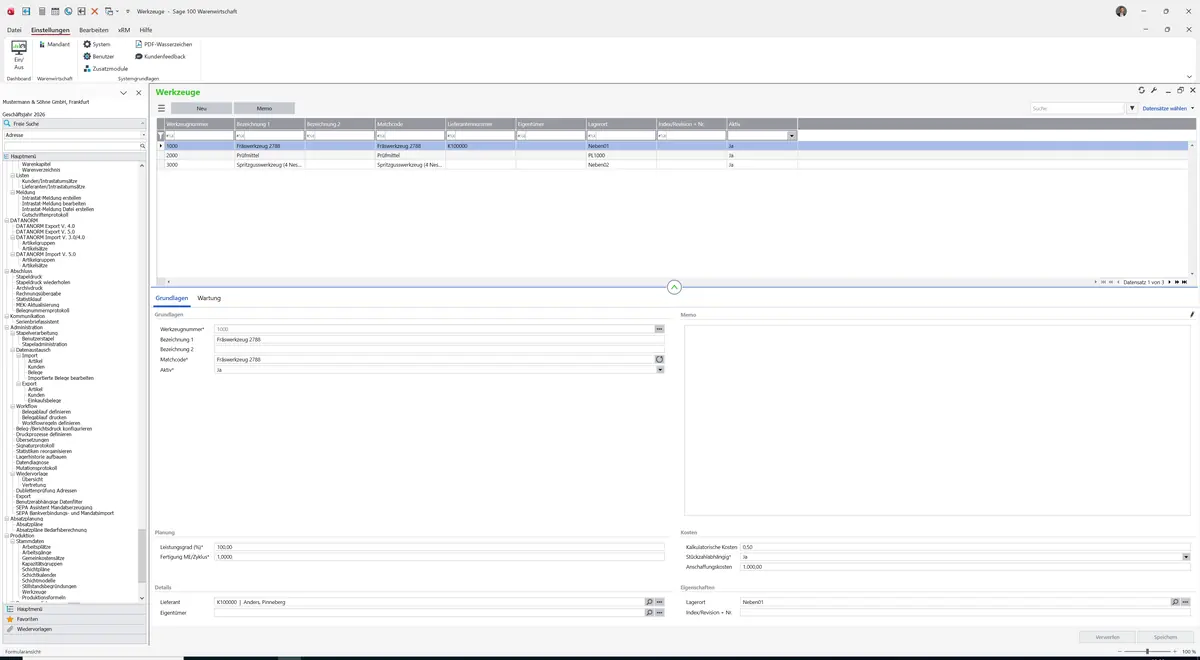Open the lookup search for Lagerort
Viewport: 1200px width, 660px height.
[x=1175, y=602]
